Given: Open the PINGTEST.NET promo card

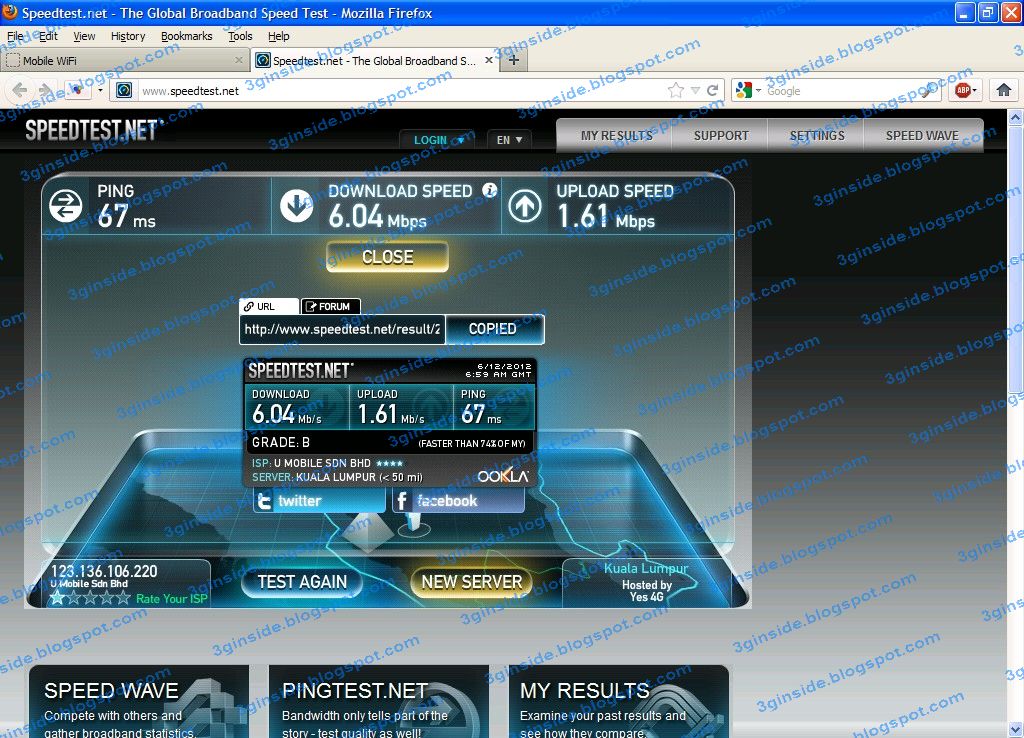Looking at the screenshot, I should tap(379, 701).
